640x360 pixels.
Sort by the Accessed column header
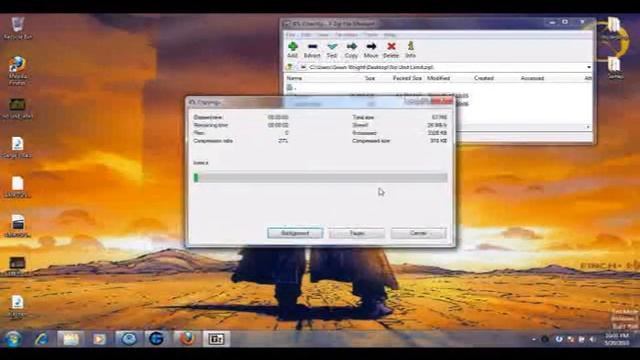click(x=532, y=78)
